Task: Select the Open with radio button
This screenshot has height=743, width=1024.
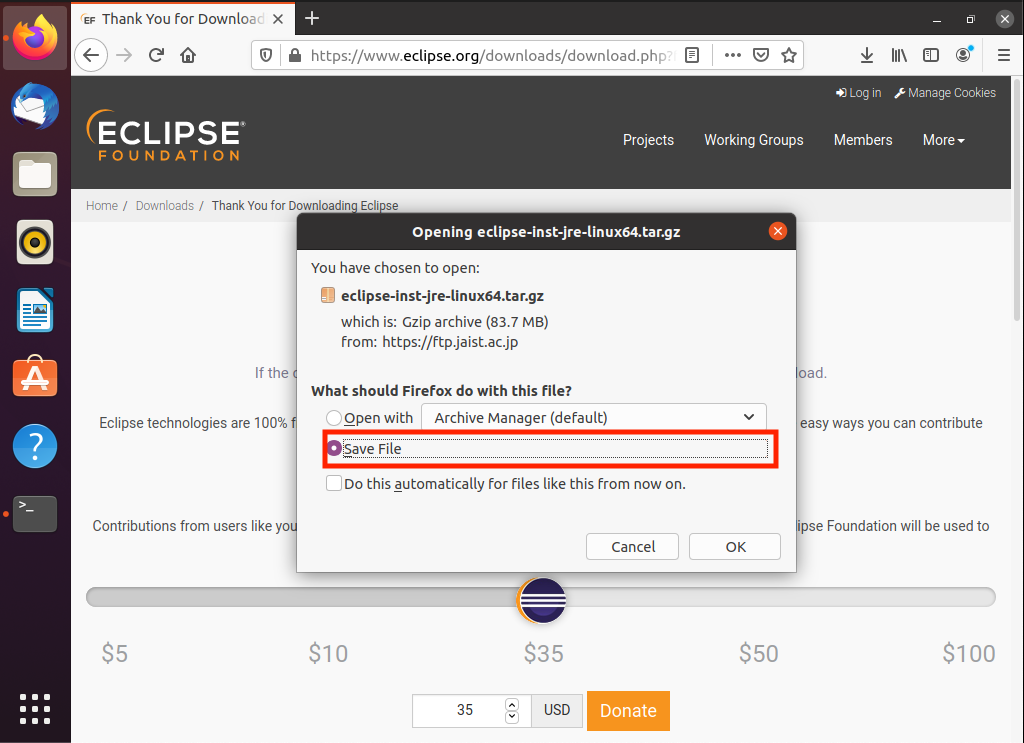Action: 334,418
